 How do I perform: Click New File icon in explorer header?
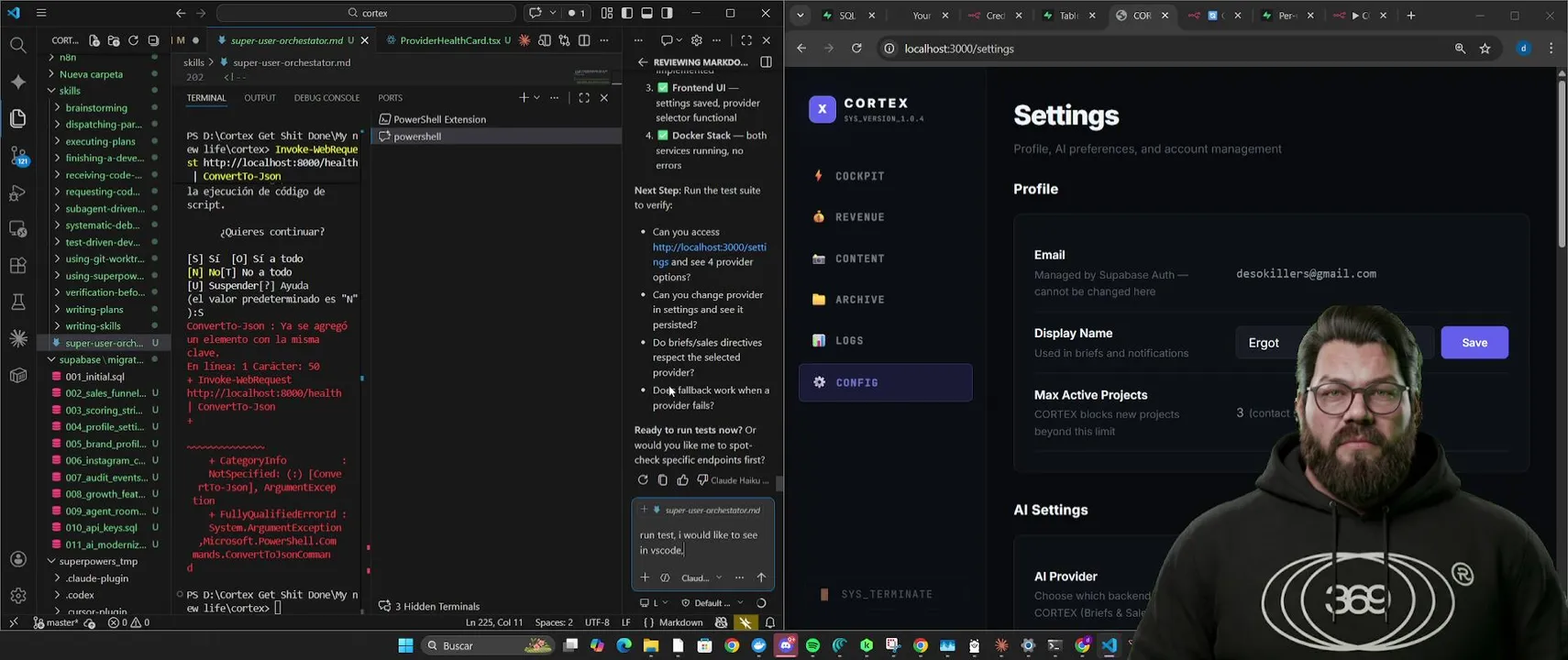pos(94,40)
